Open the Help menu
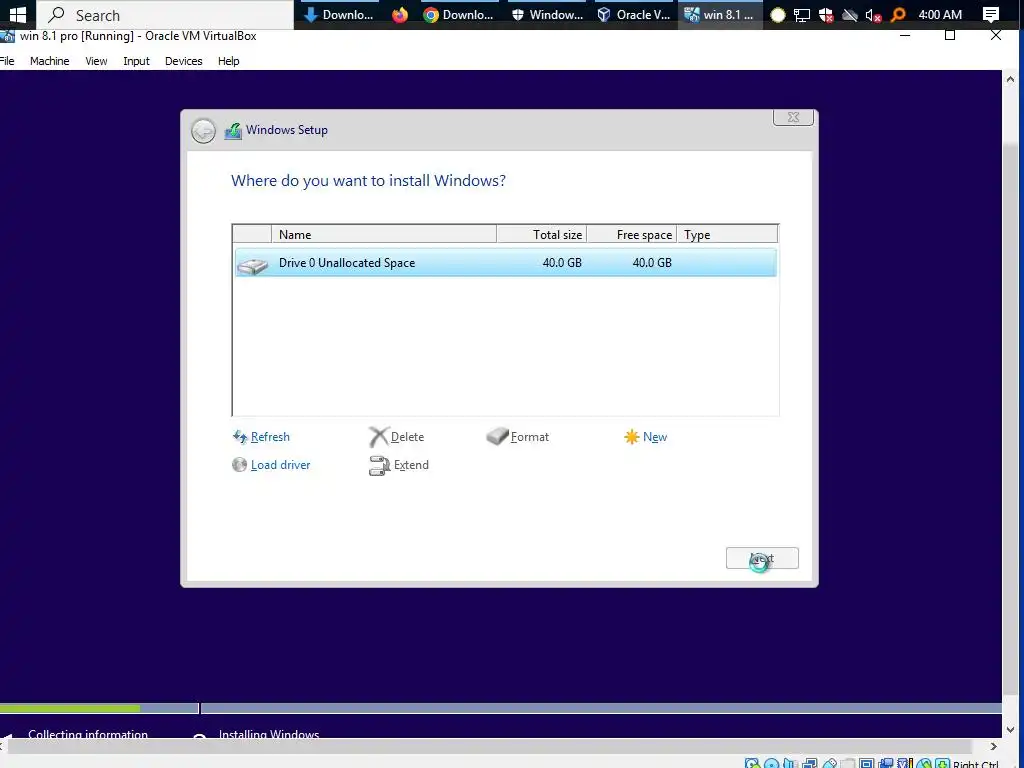 229,61
